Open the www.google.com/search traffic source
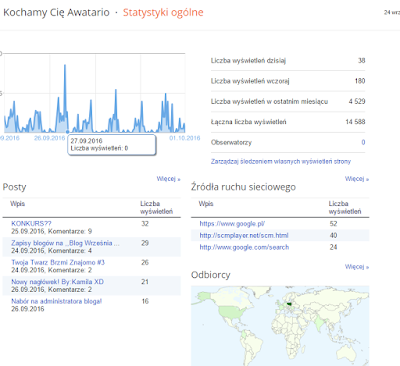The width and height of the screenshot is (400, 366). coord(244,247)
